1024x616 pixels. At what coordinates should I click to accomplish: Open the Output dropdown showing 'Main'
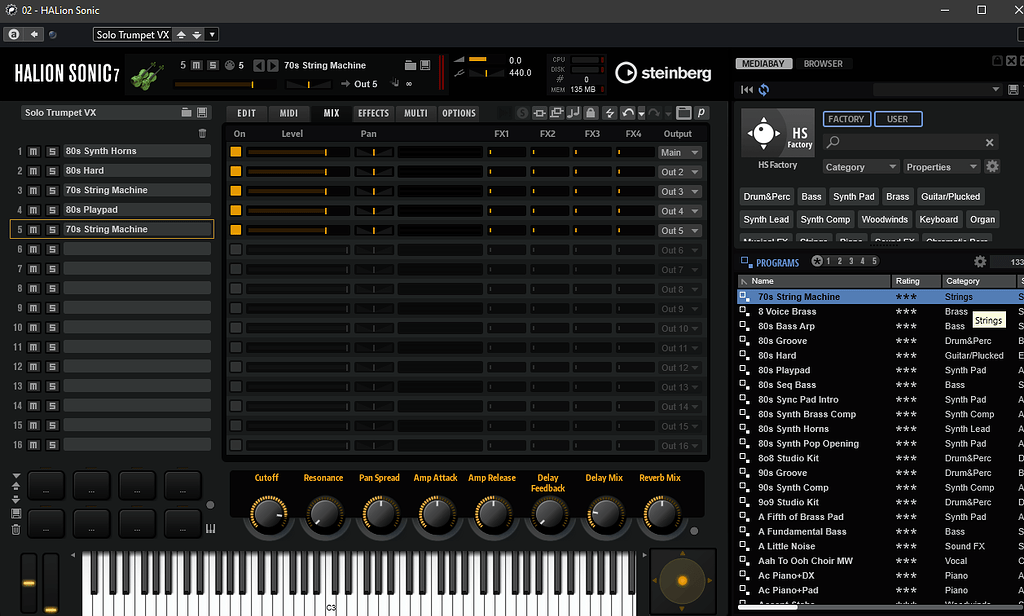tap(679, 151)
